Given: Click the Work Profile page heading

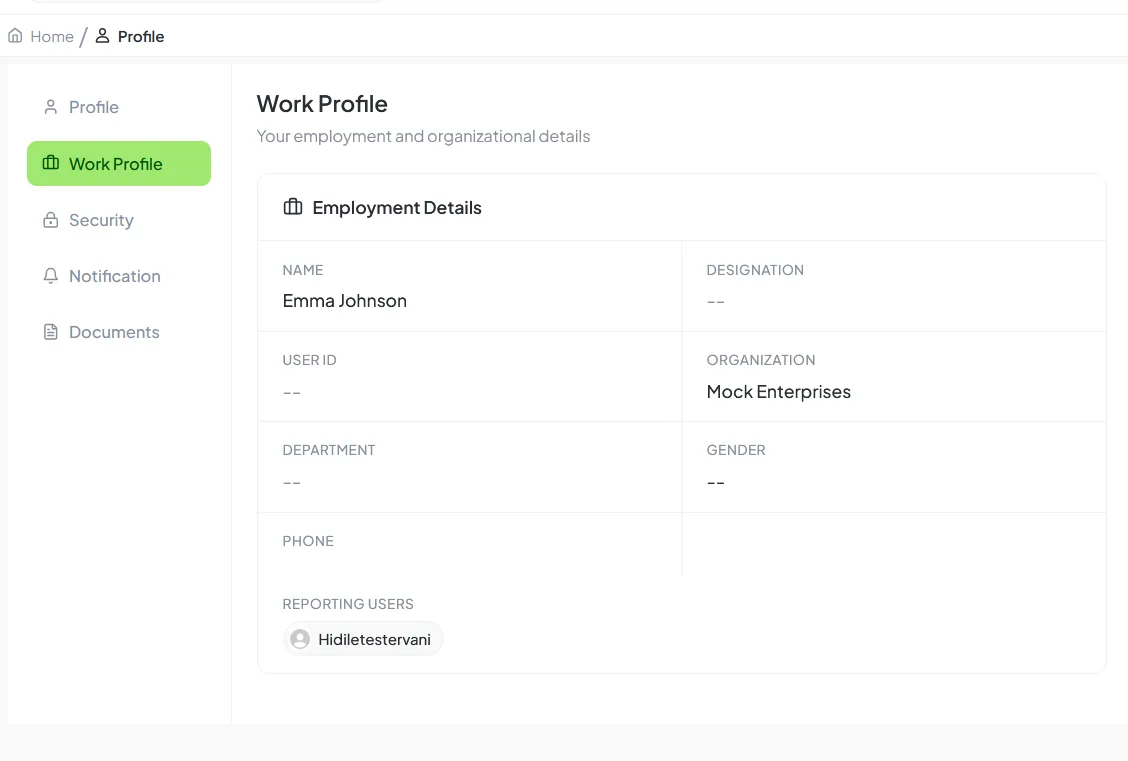Looking at the screenshot, I should tap(322, 103).
